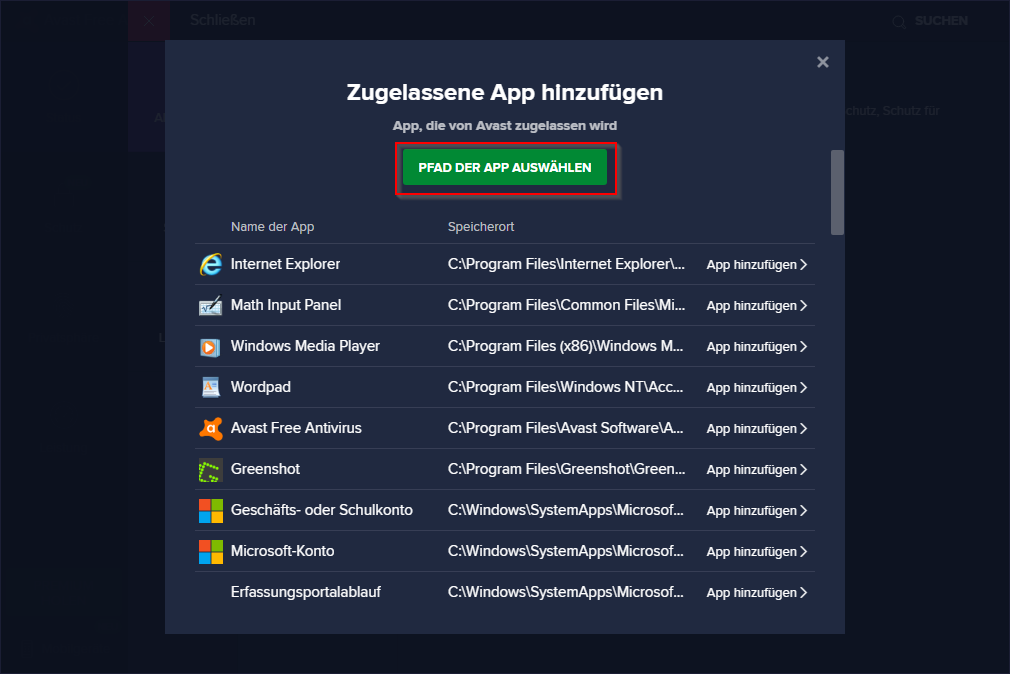Viewport: 1010px width, 674px height.
Task: Click the red X button beside Schließen
Action: click(149, 21)
